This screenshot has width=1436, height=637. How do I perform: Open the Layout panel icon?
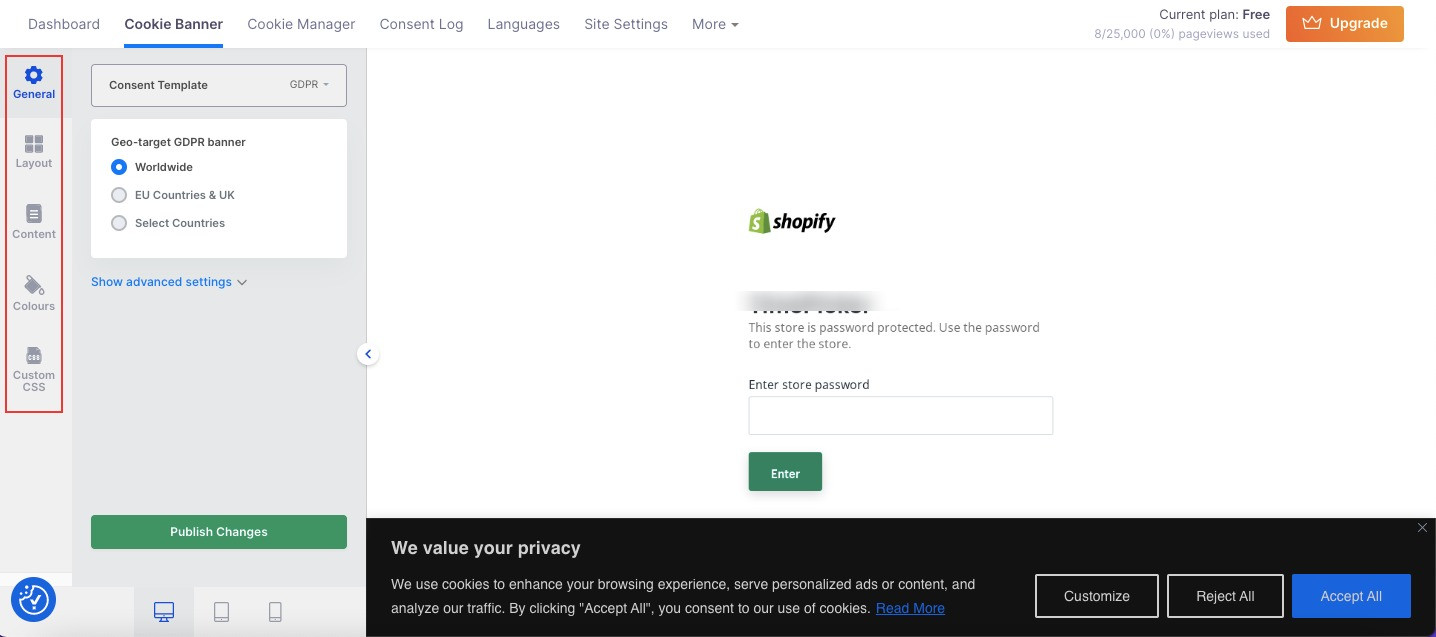pyautogui.click(x=34, y=144)
